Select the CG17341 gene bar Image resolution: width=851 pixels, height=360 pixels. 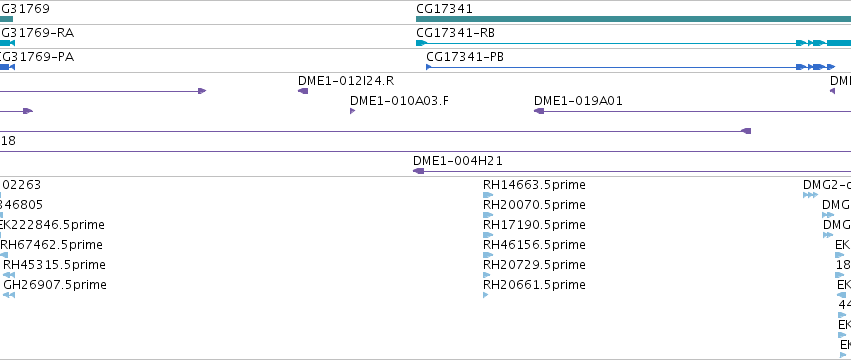coord(633,19)
